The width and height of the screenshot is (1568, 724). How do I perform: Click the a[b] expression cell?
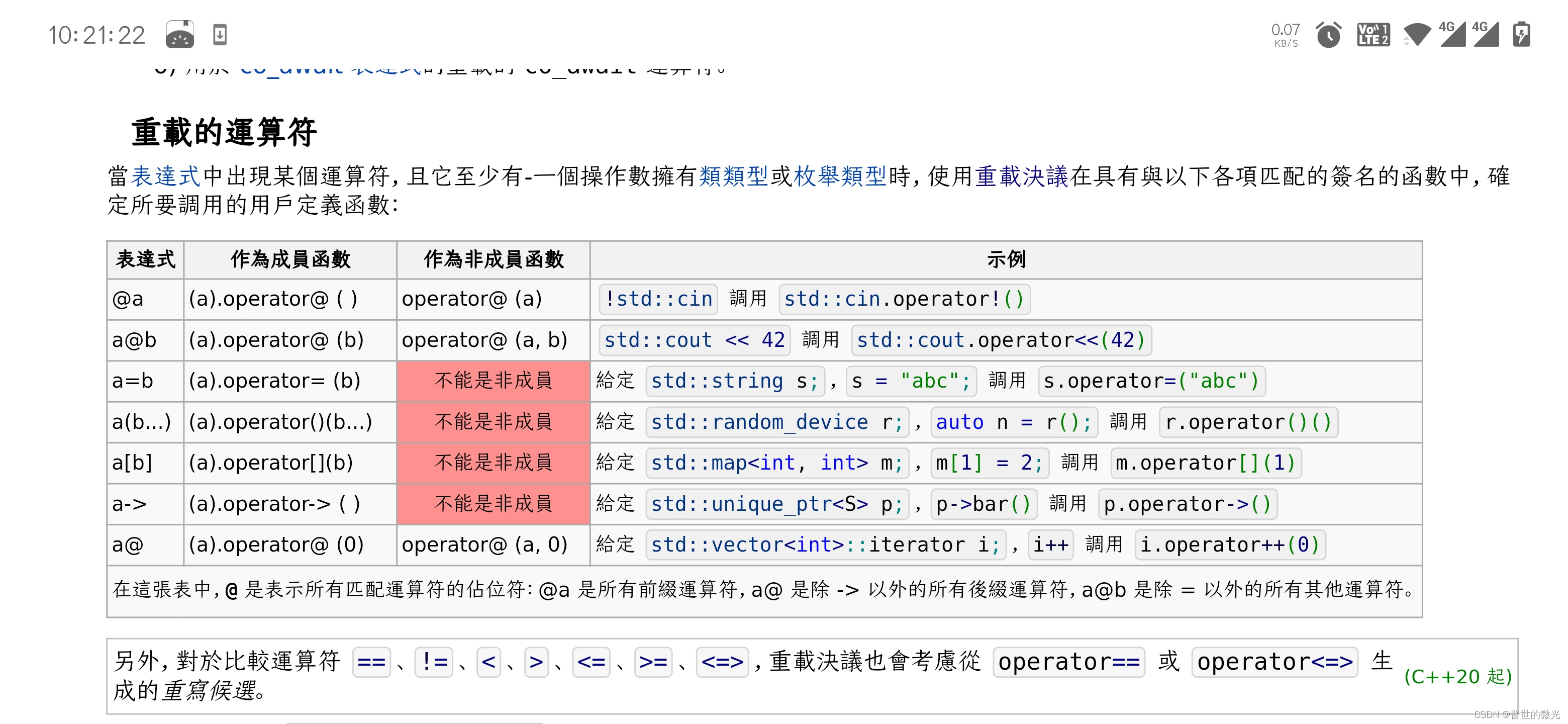pyautogui.click(x=145, y=463)
